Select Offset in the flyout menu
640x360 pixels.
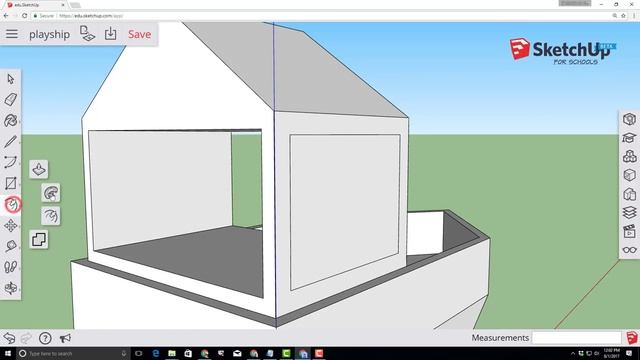coord(51,216)
